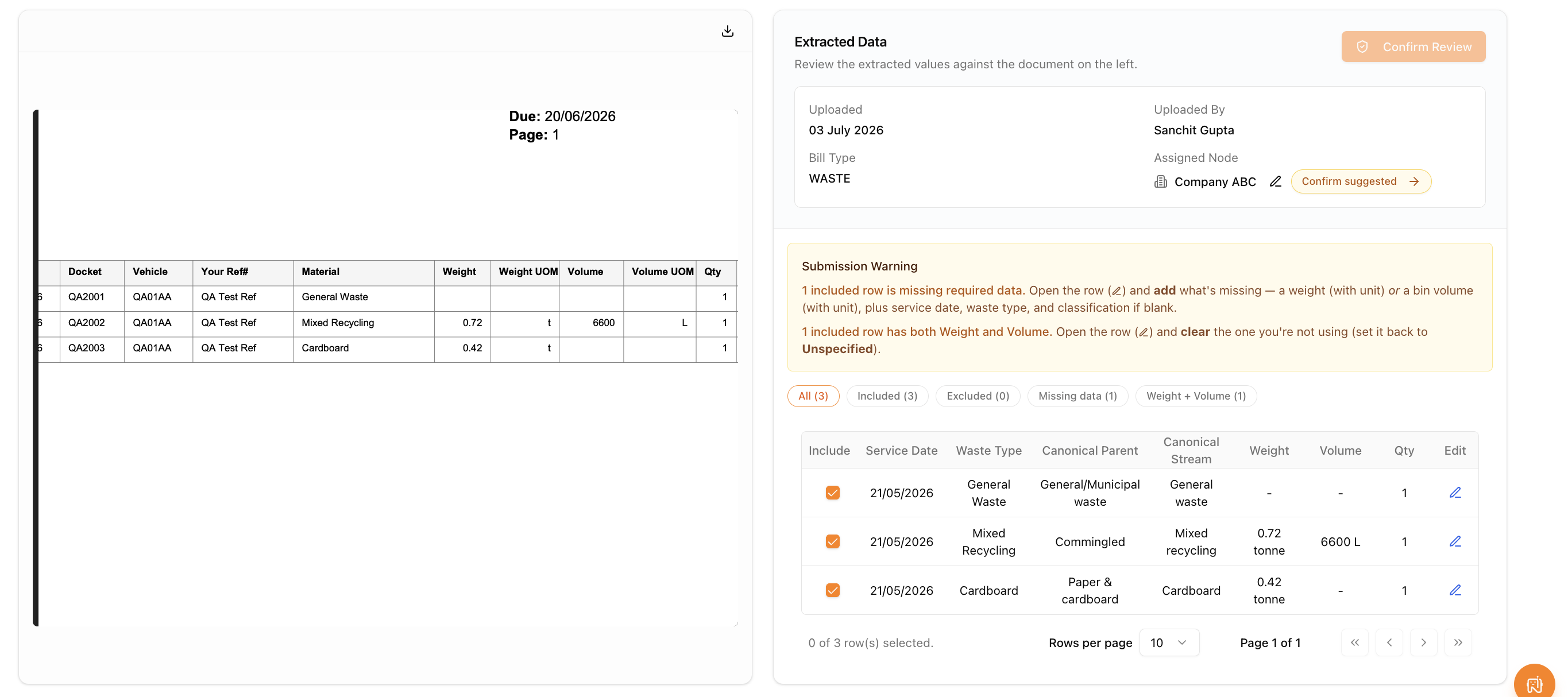
Task: Click the Include column header
Action: click(x=829, y=451)
